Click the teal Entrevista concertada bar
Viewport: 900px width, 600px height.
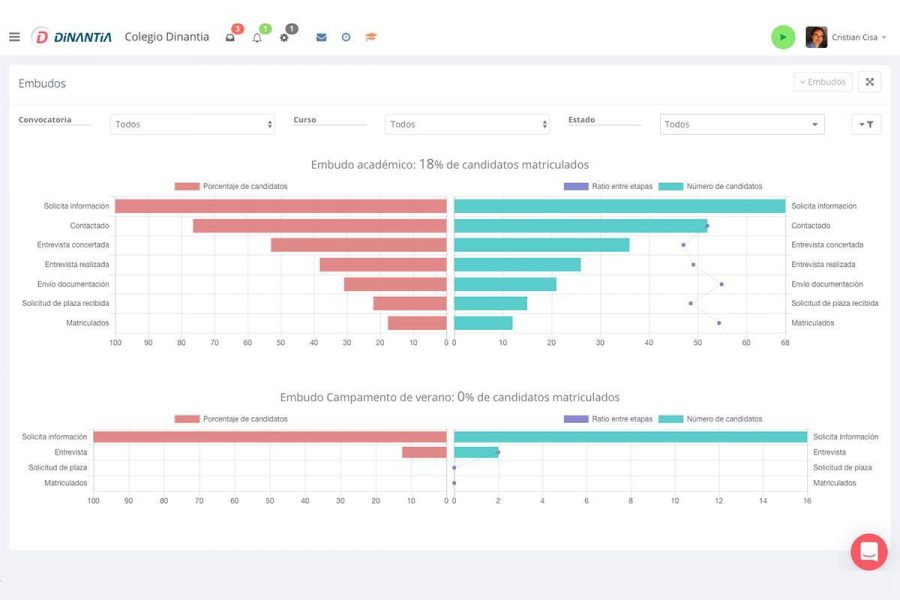pos(541,245)
